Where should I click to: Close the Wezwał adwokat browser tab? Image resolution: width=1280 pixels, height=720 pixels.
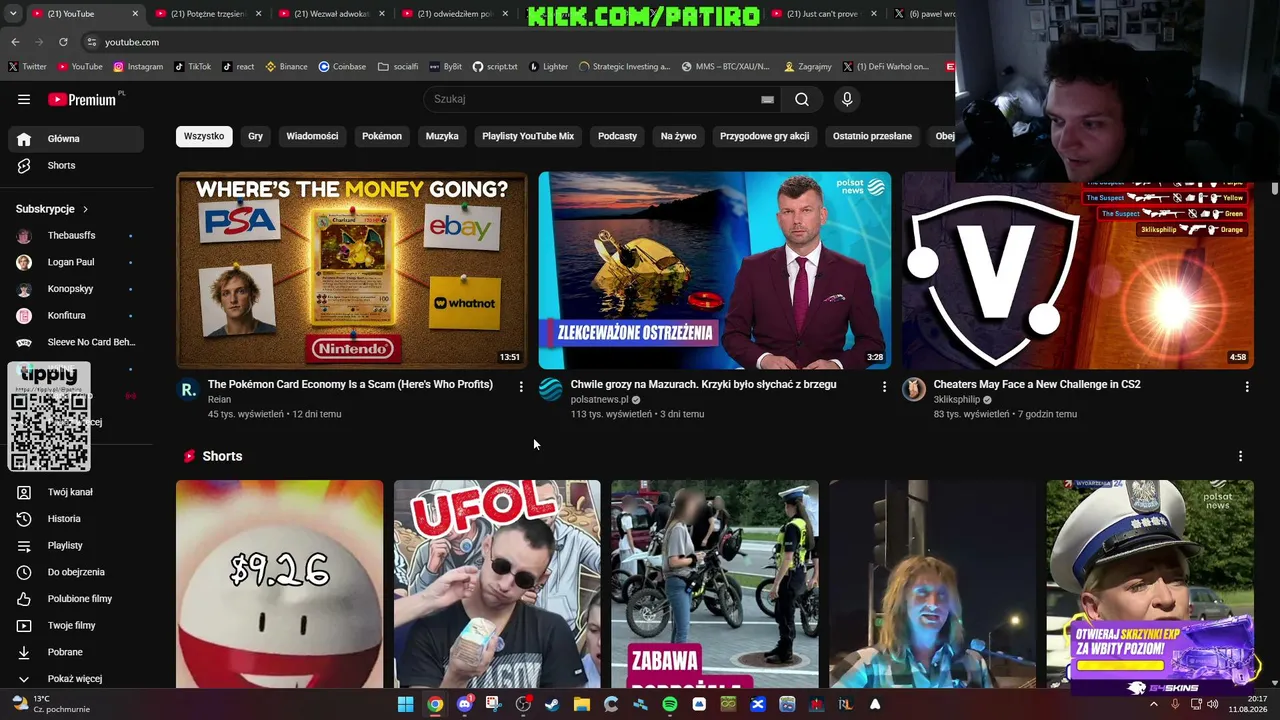[x=382, y=14]
